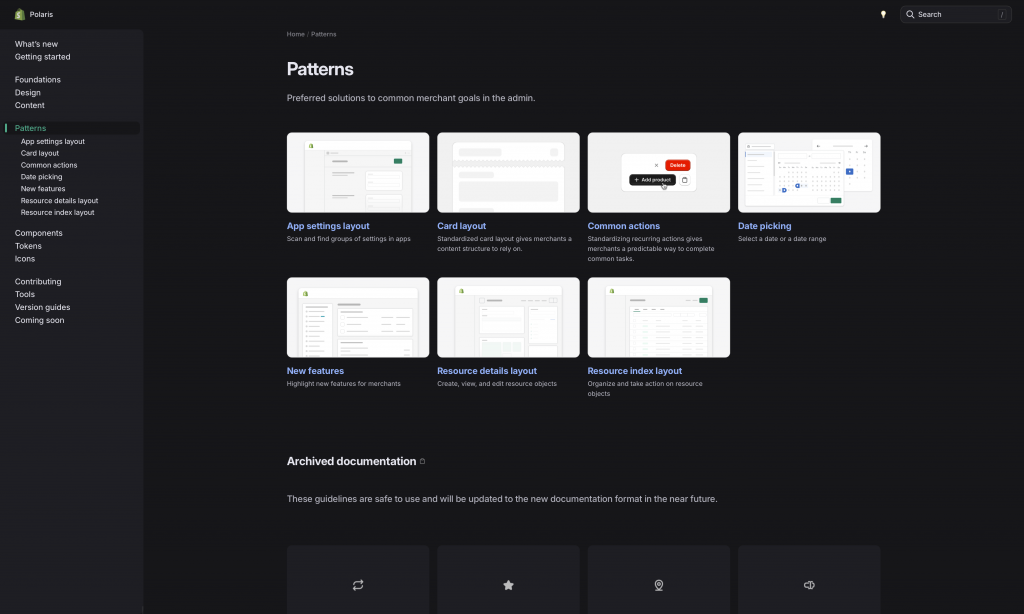Click Common actions title link
Viewport: 1024px width, 614px height.
point(624,226)
